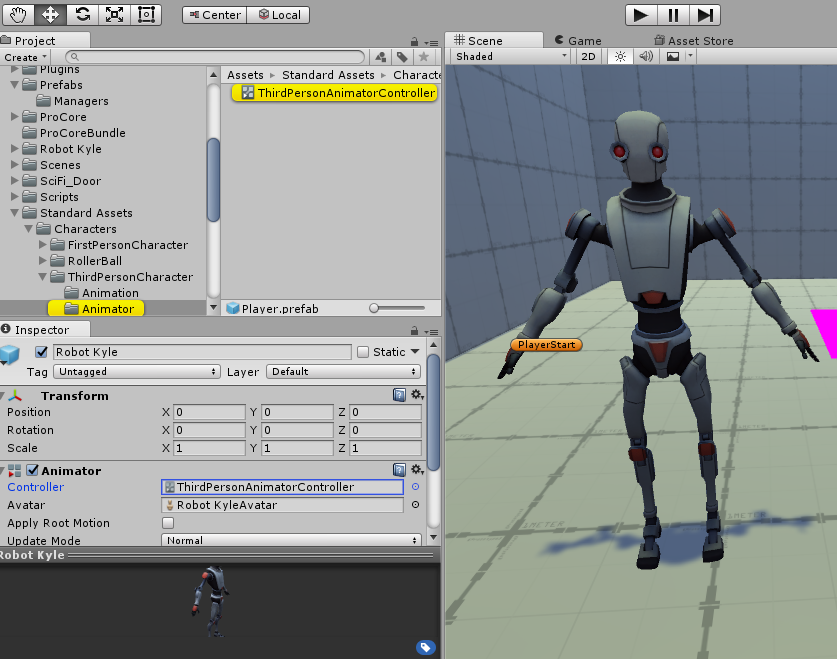This screenshot has width=837, height=659.
Task: Open Animator component gear menu
Action: (x=417, y=470)
